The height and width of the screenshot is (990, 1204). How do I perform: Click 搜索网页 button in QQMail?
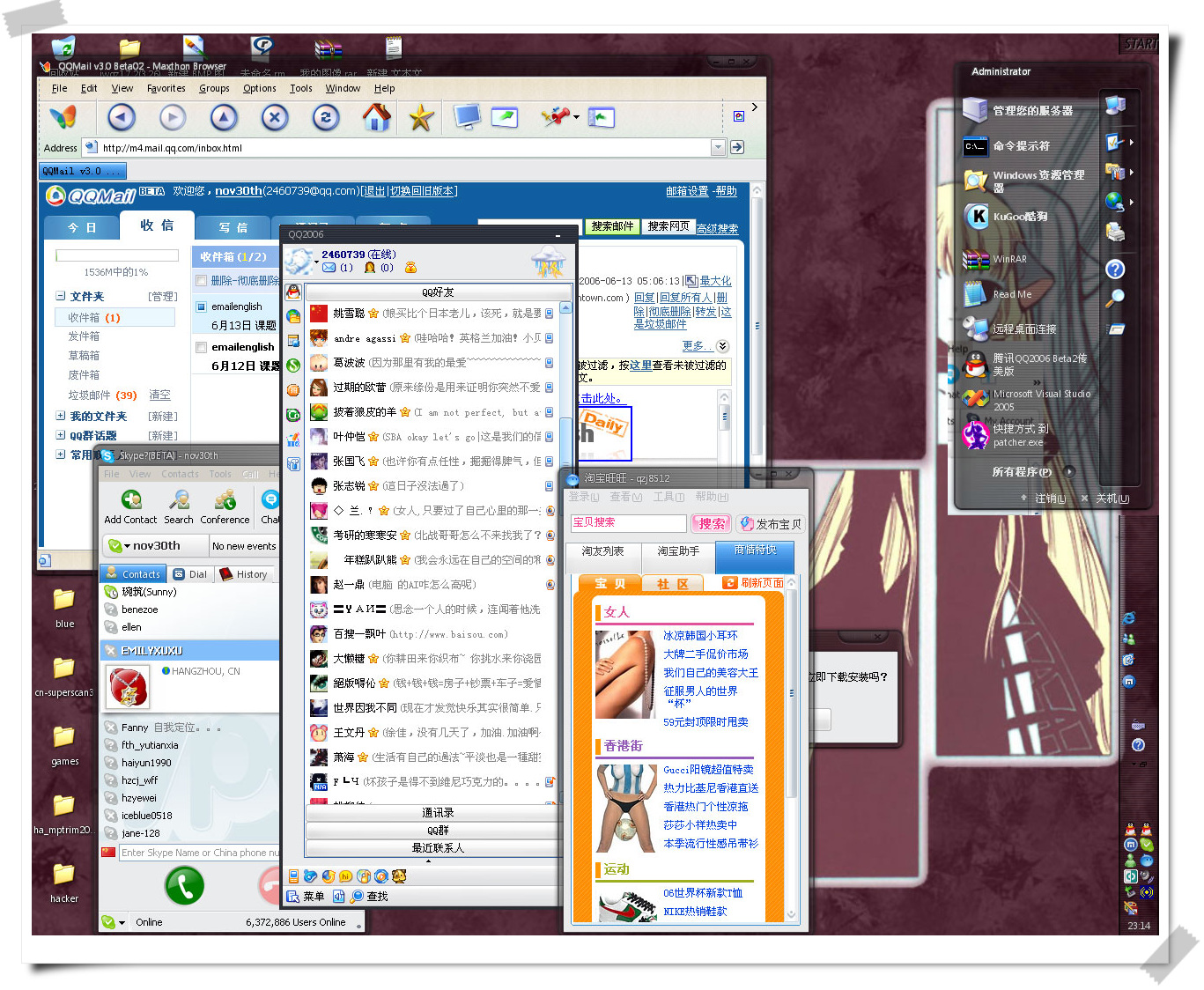668,226
